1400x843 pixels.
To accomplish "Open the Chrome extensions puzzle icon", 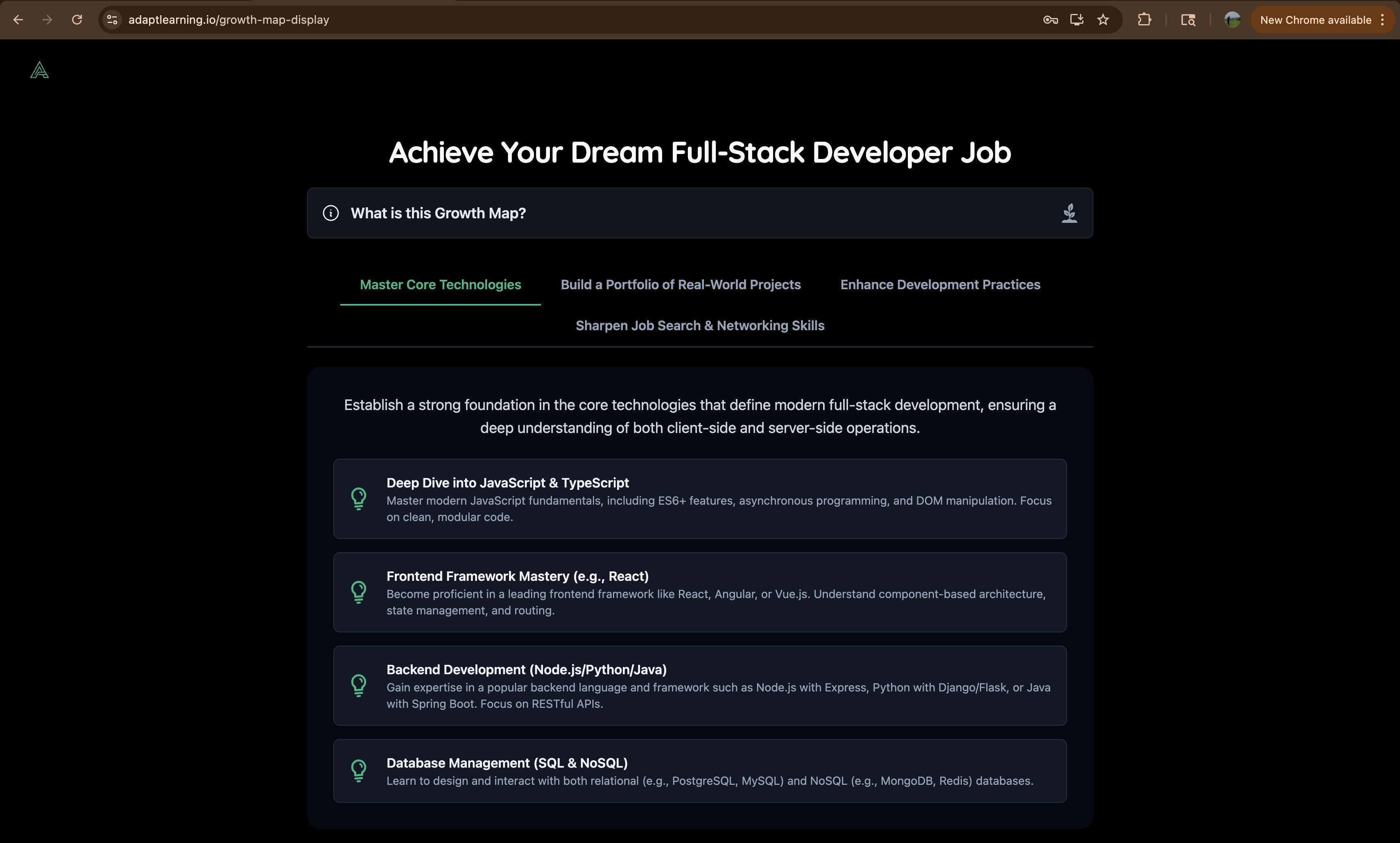I will point(1144,20).
